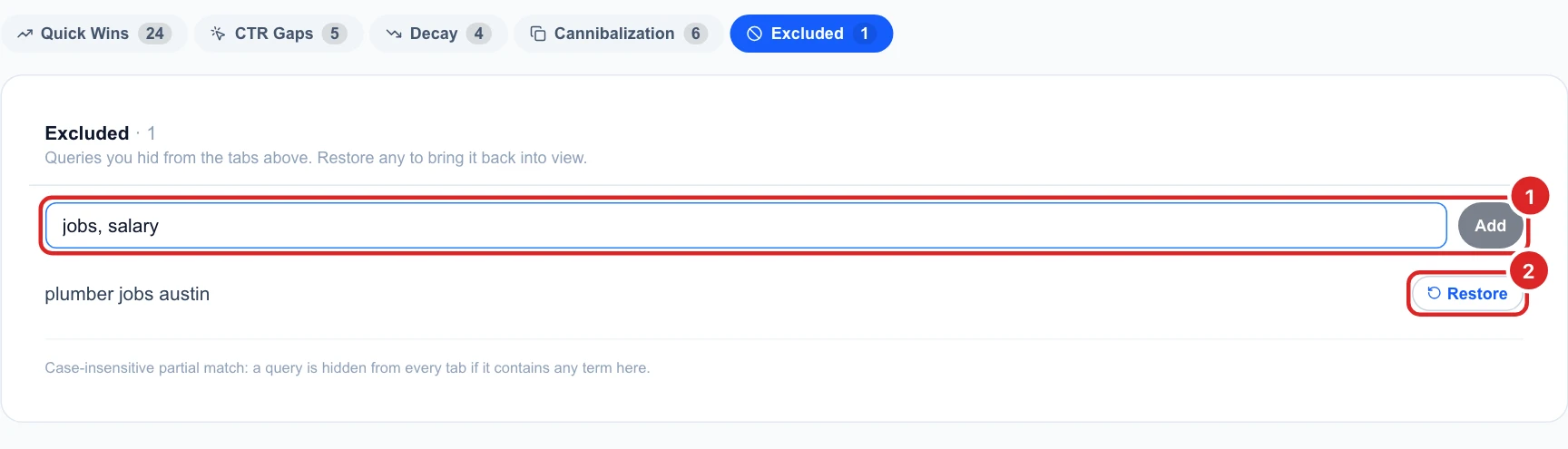Add the typed exclusion terms
Image resolution: width=1568 pixels, height=449 pixels.
[x=1490, y=226]
